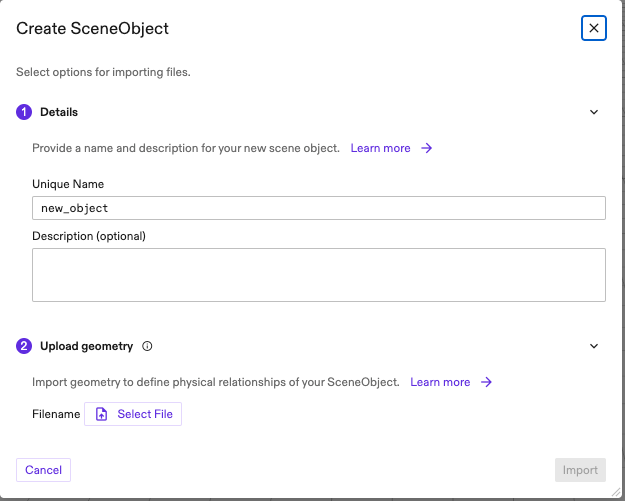The height and width of the screenshot is (501, 625).
Task: Click the arrow icon after Details Learn more
Action: [426, 148]
